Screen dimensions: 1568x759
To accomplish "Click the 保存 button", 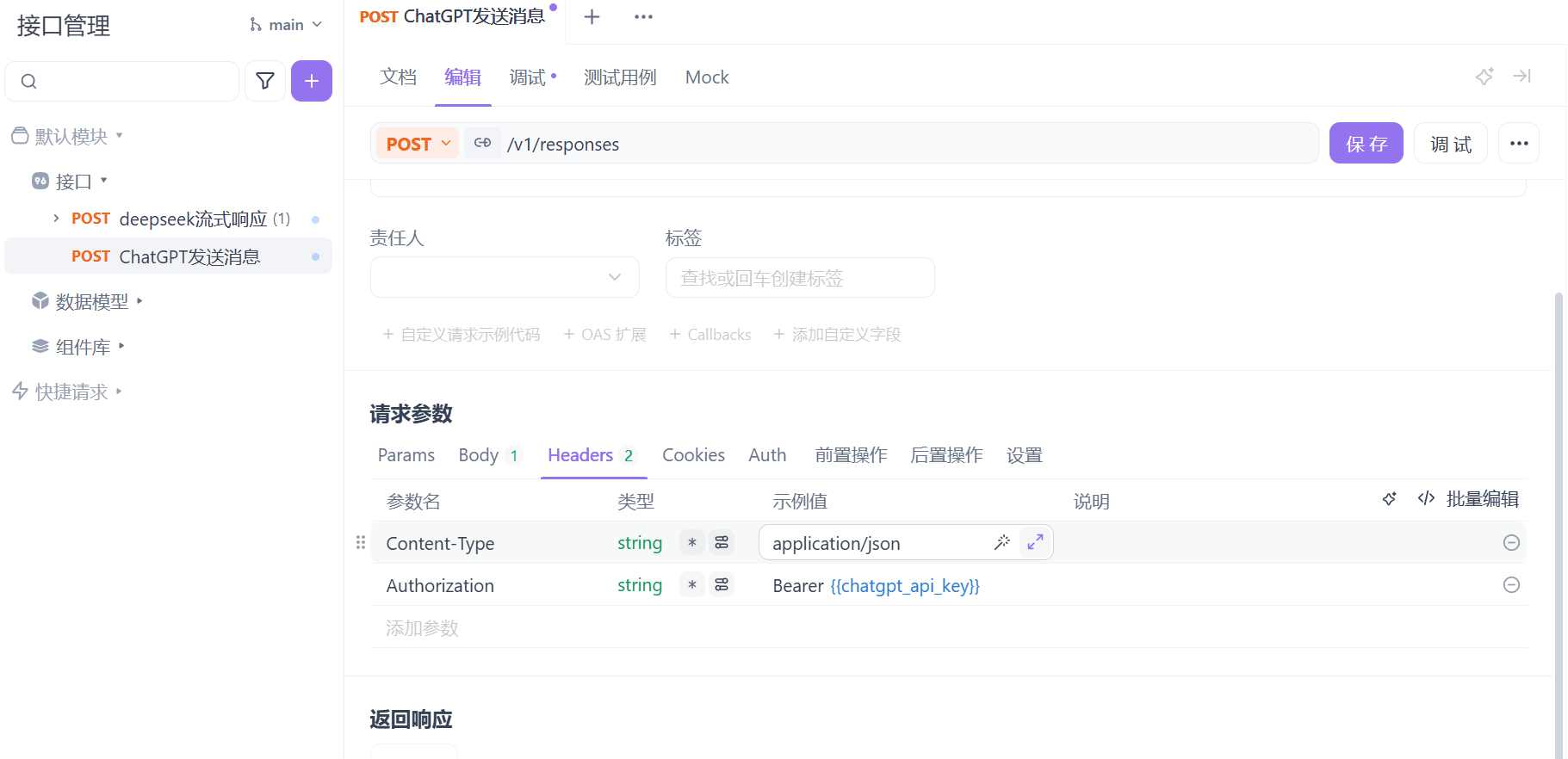I will click(x=1367, y=143).
